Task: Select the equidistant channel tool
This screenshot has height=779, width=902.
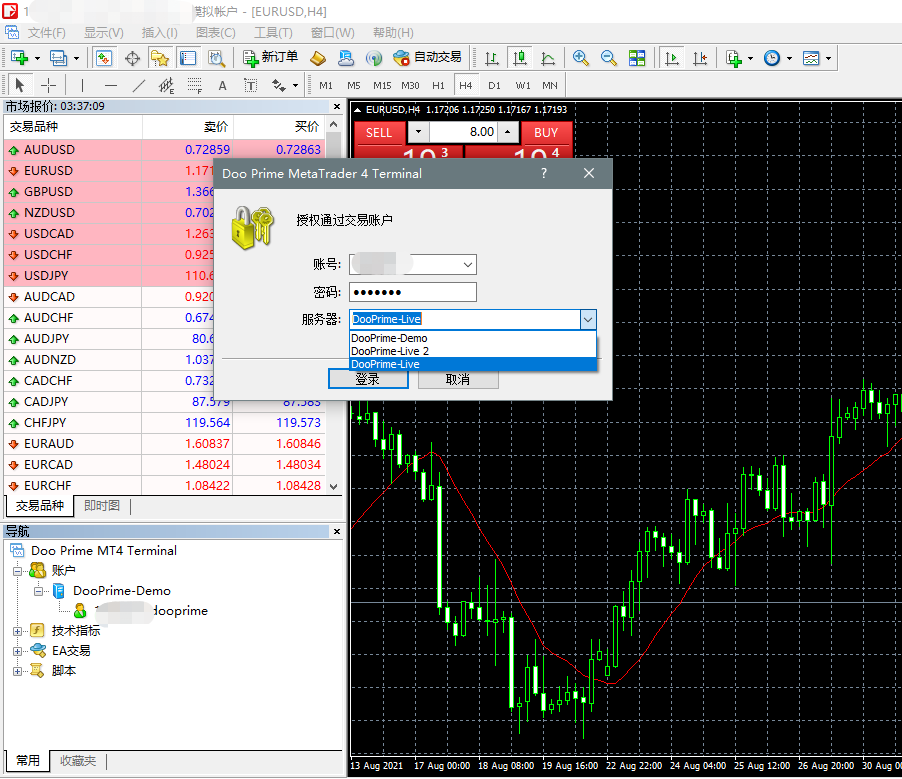Action: pyautogui.click(x=166, y=86)
